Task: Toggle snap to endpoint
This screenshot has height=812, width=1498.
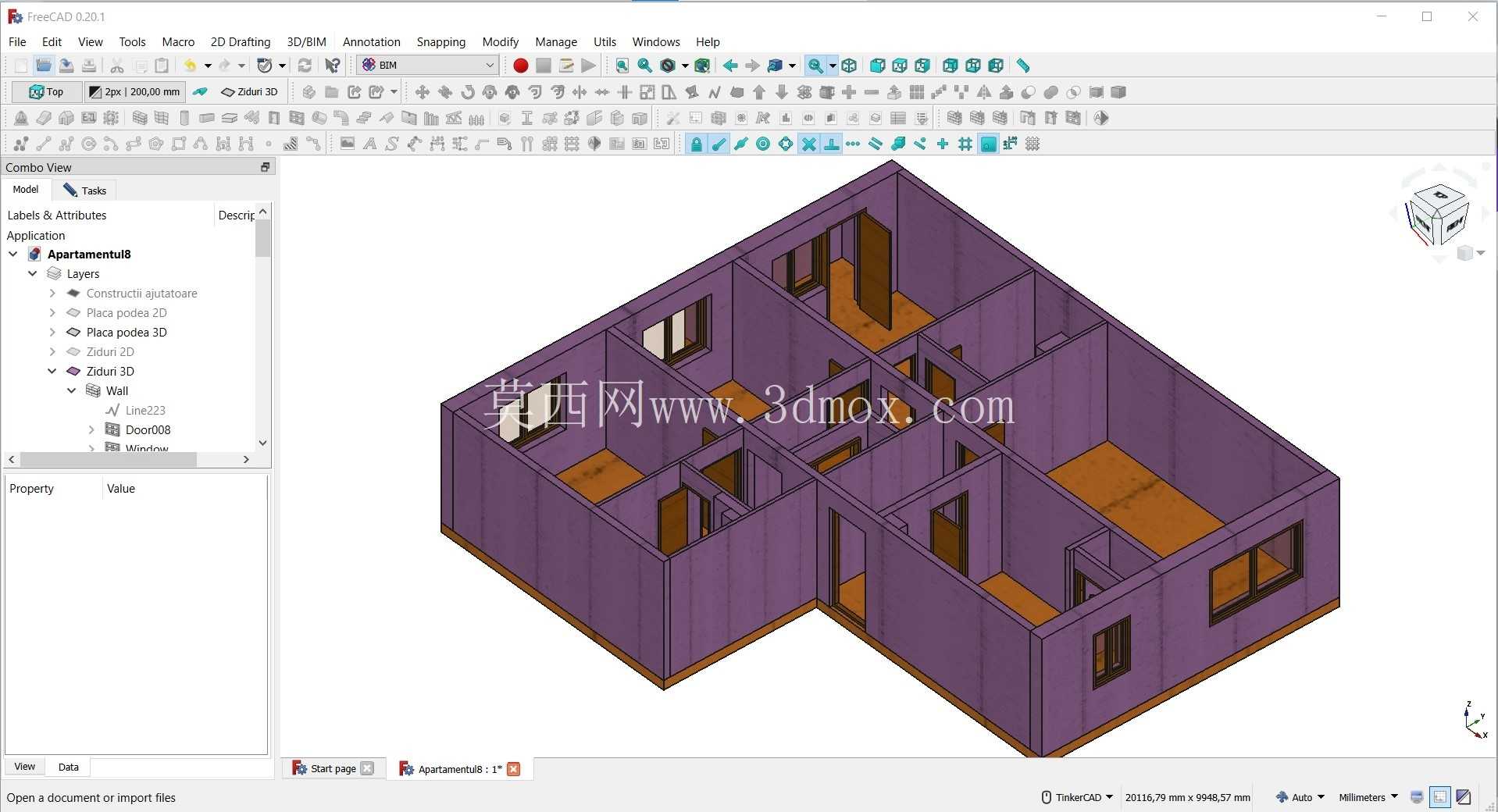Action: [719, 144]
